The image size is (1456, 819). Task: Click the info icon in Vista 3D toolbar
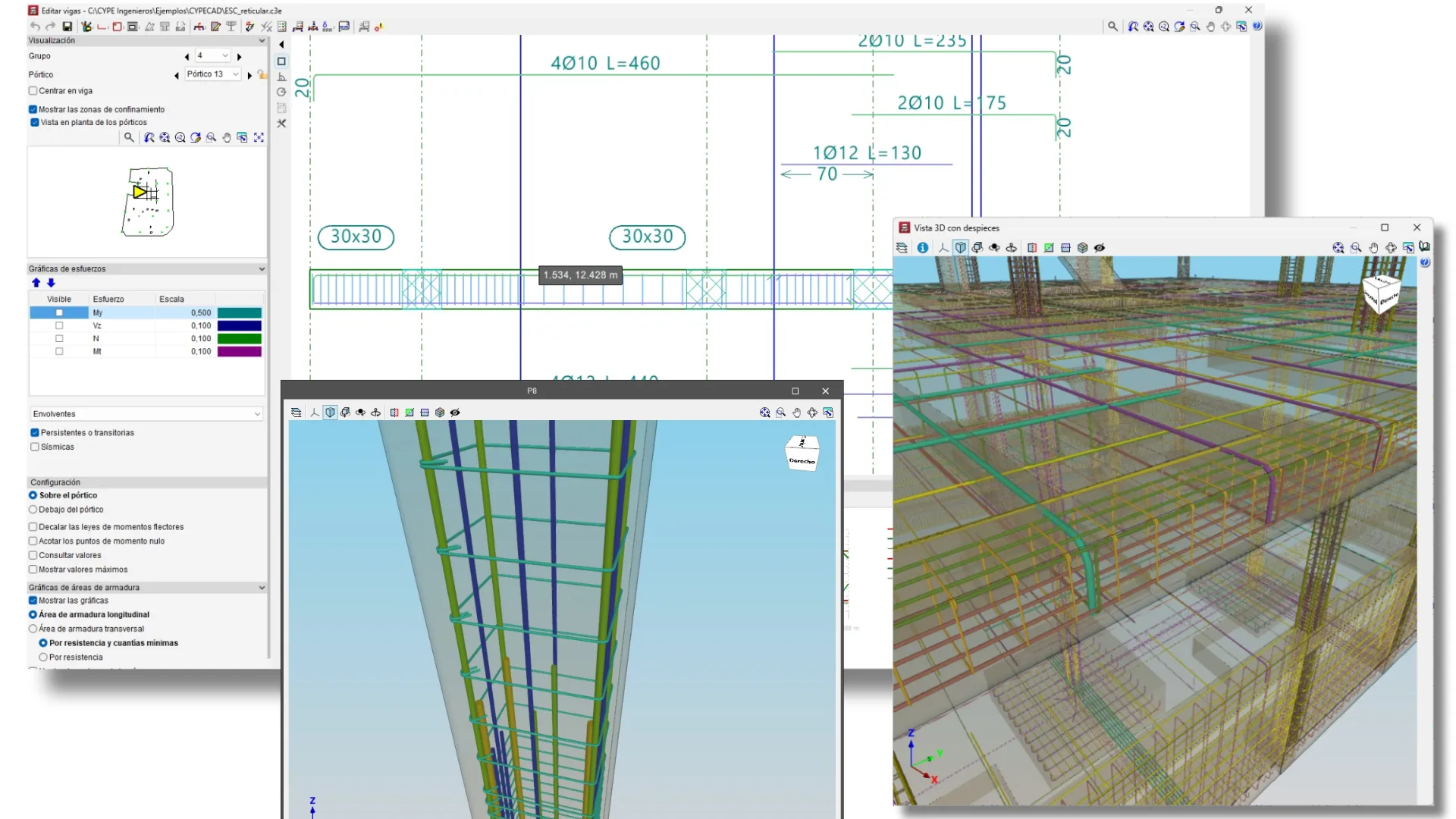pos(923,248)
